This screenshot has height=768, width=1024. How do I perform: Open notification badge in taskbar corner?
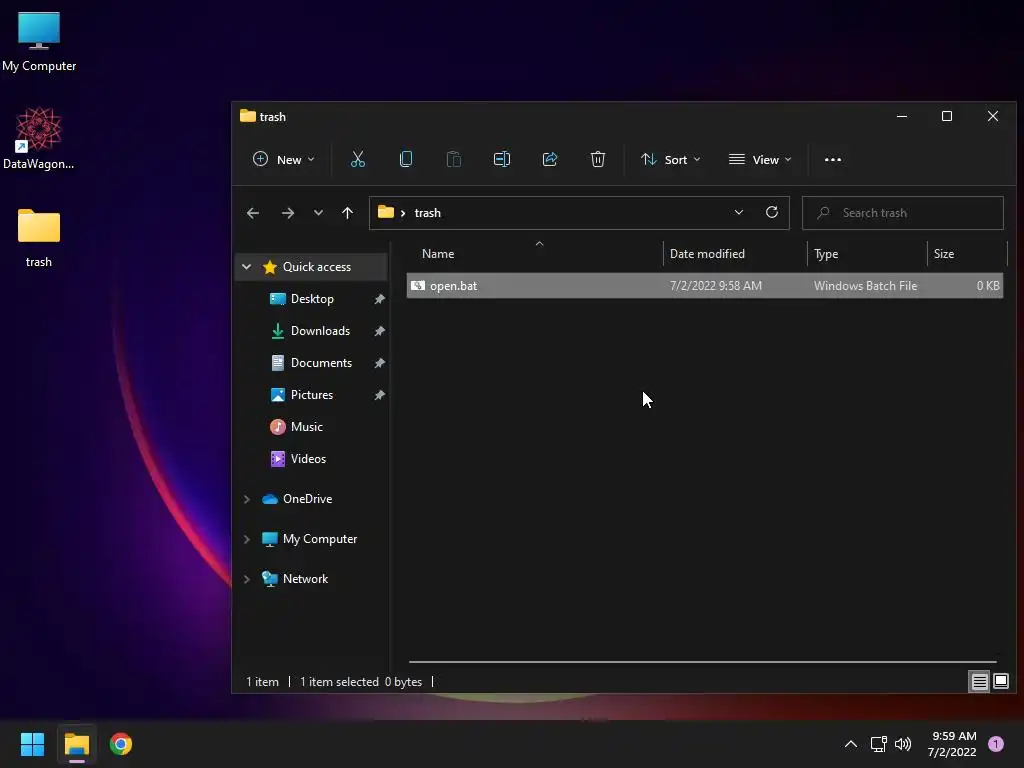point(996,744)
